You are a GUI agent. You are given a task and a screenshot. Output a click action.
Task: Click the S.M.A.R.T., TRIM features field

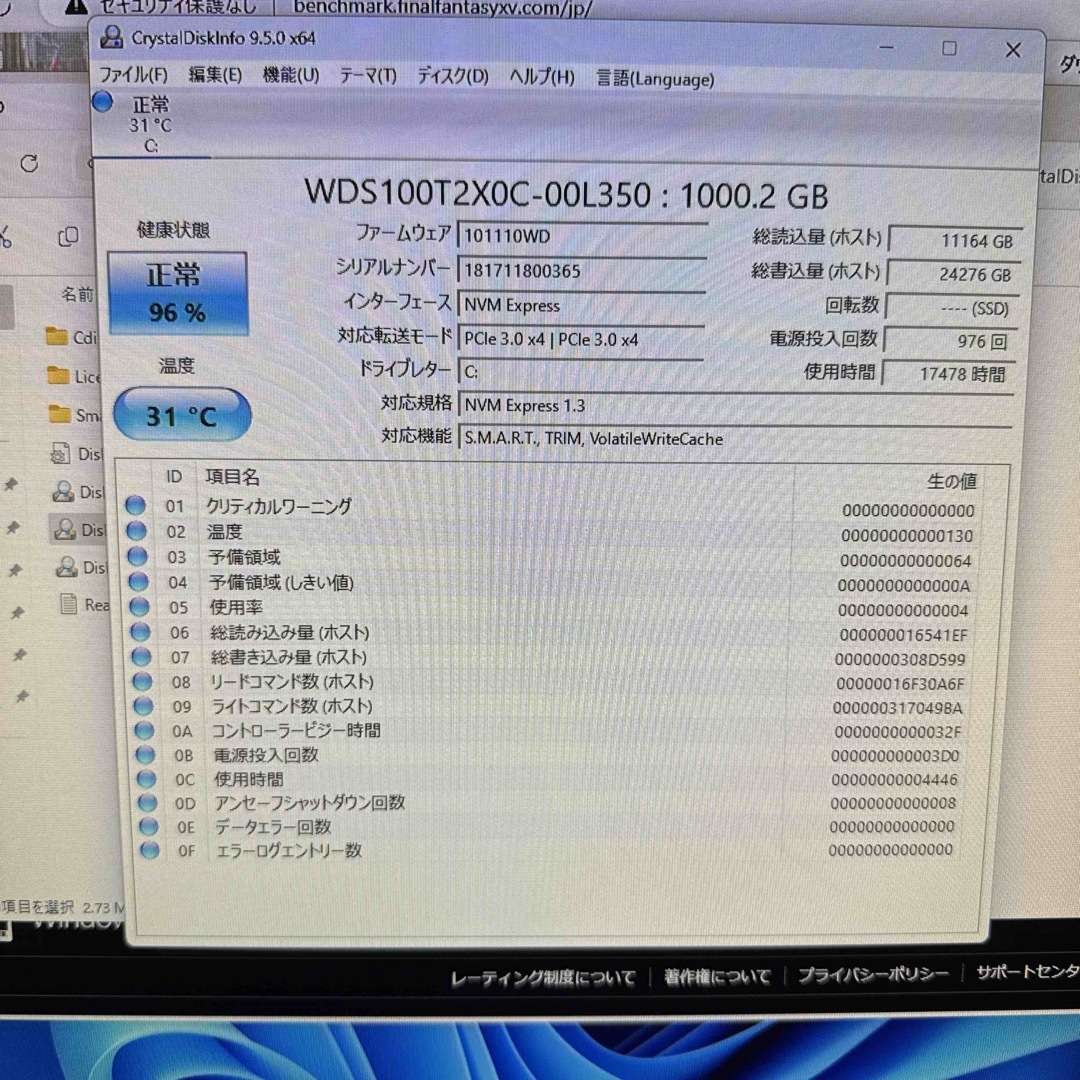pyautogui.click(x=735, y=439)
